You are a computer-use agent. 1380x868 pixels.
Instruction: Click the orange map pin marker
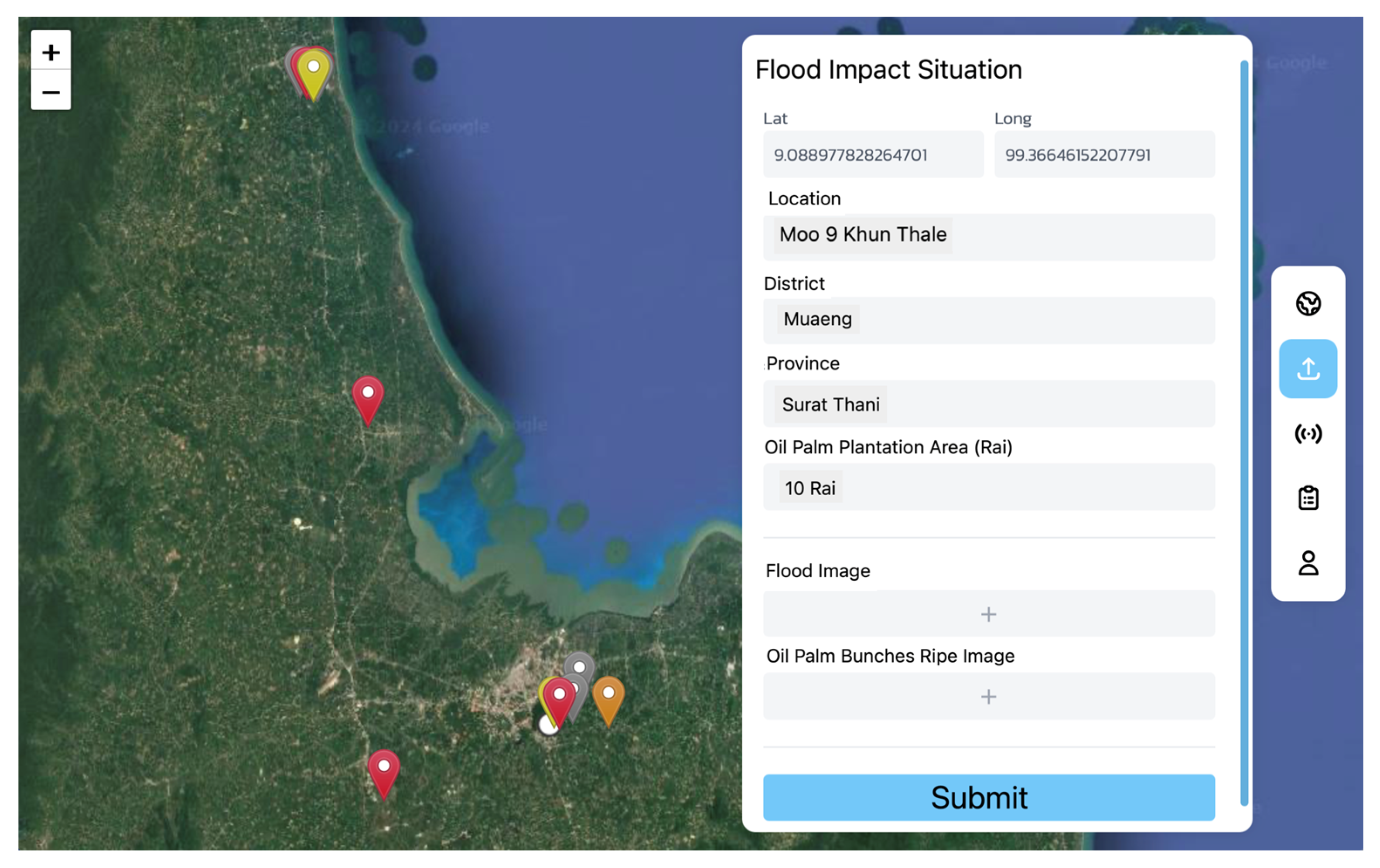[x=608, y=696]
